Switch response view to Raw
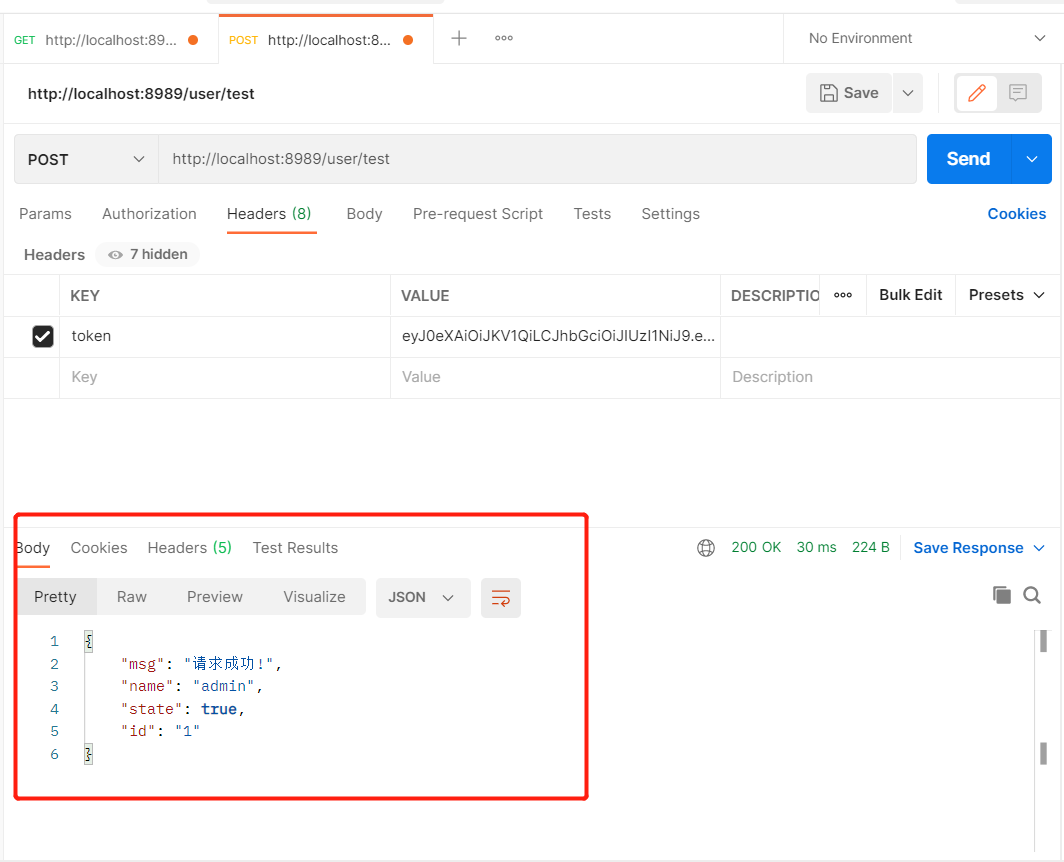The height and width of the screenshot is (862, 1064). point(132,597)
